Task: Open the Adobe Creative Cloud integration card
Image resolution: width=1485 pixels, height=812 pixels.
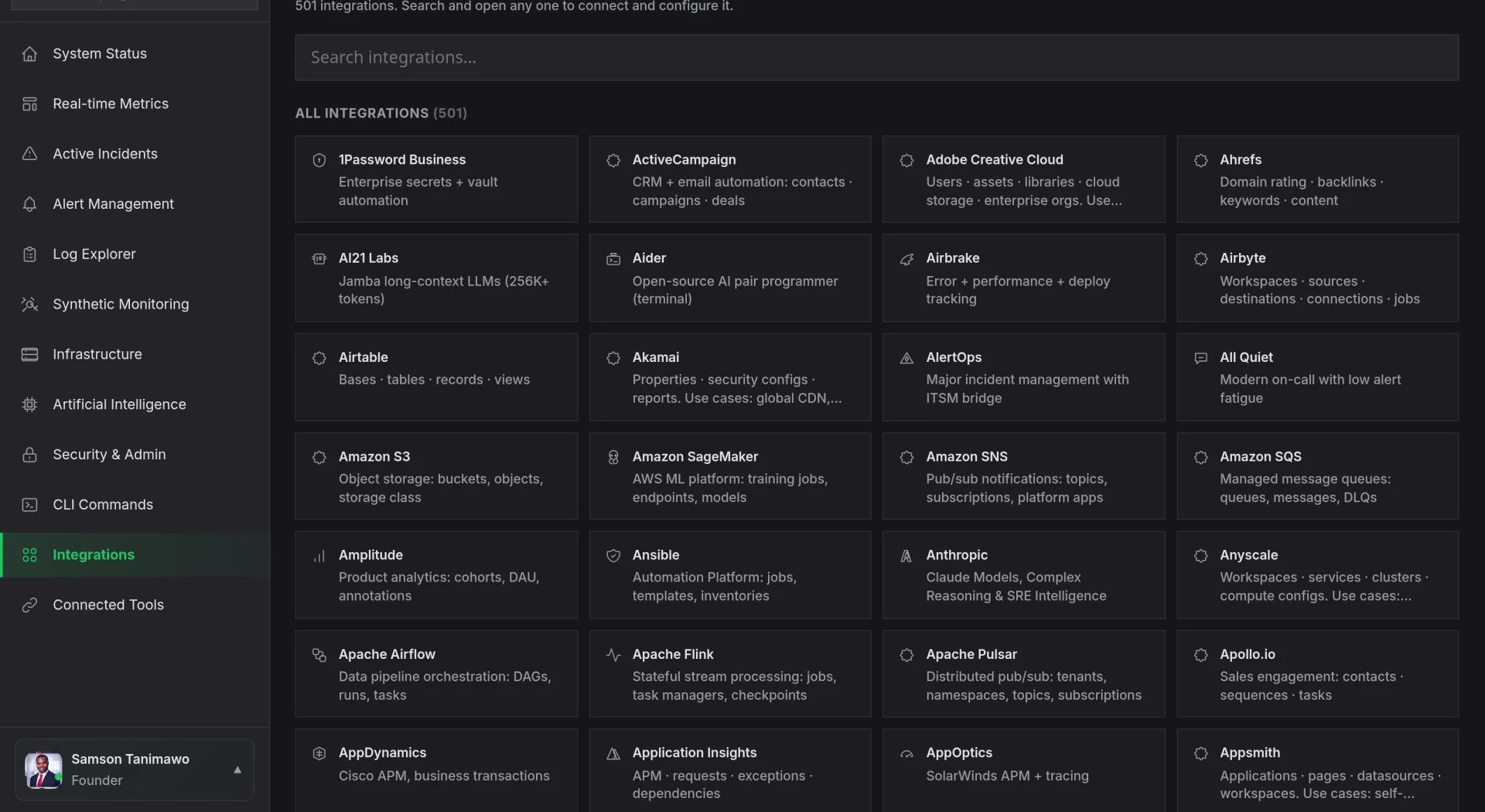Action: 1023,179
